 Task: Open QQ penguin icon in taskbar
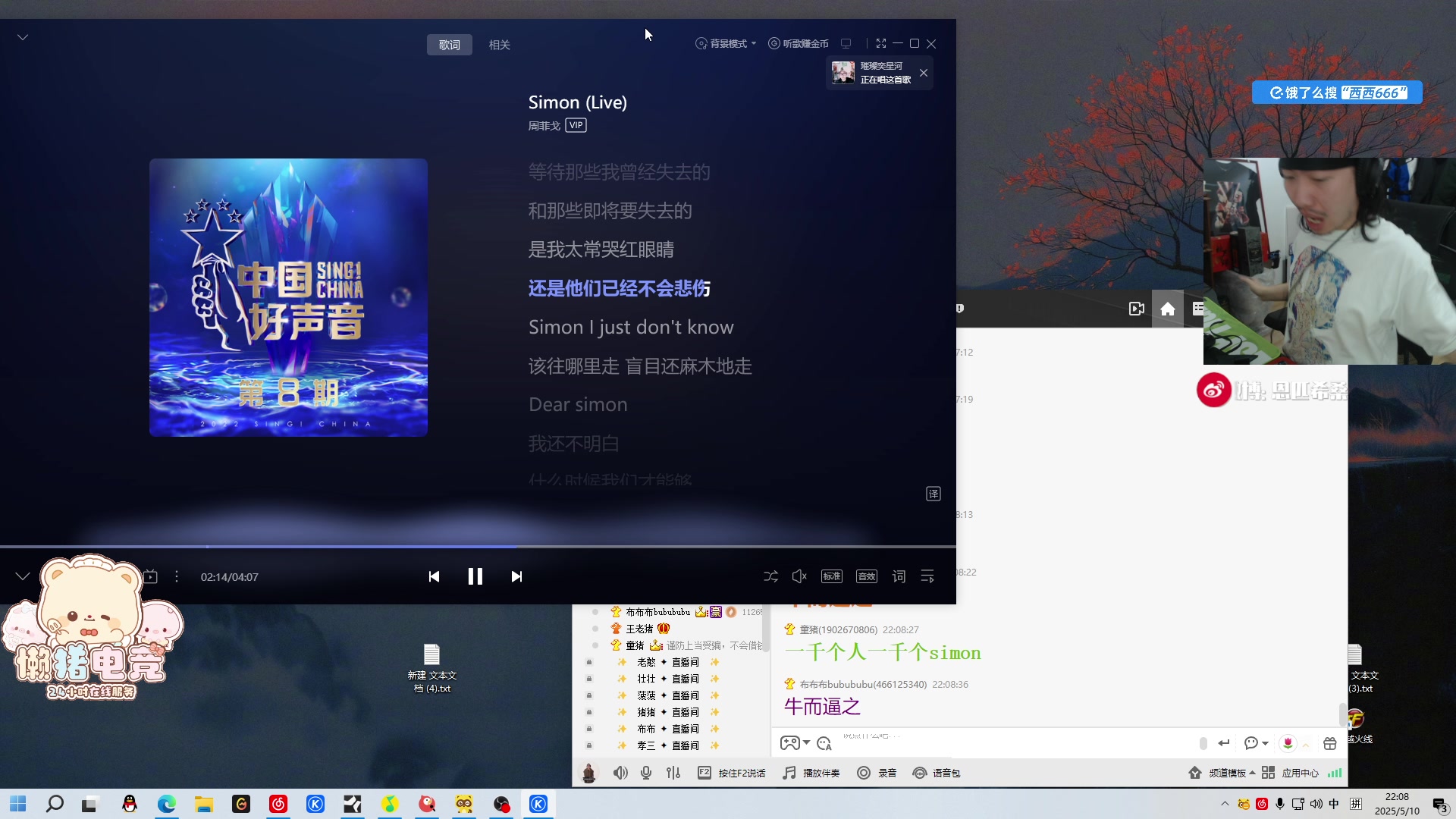click(130, 804)
